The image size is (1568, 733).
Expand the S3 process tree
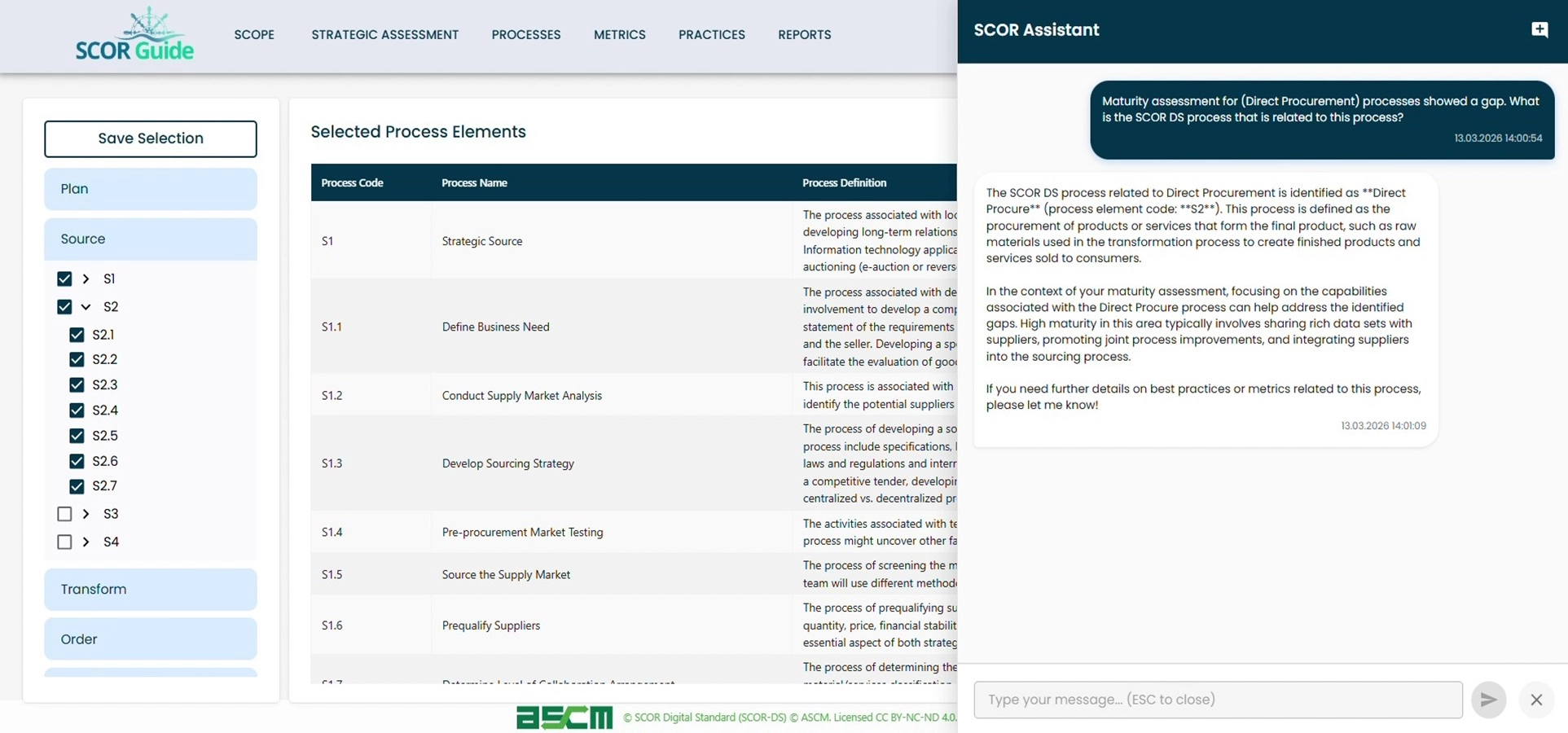(x=85, y=513)
